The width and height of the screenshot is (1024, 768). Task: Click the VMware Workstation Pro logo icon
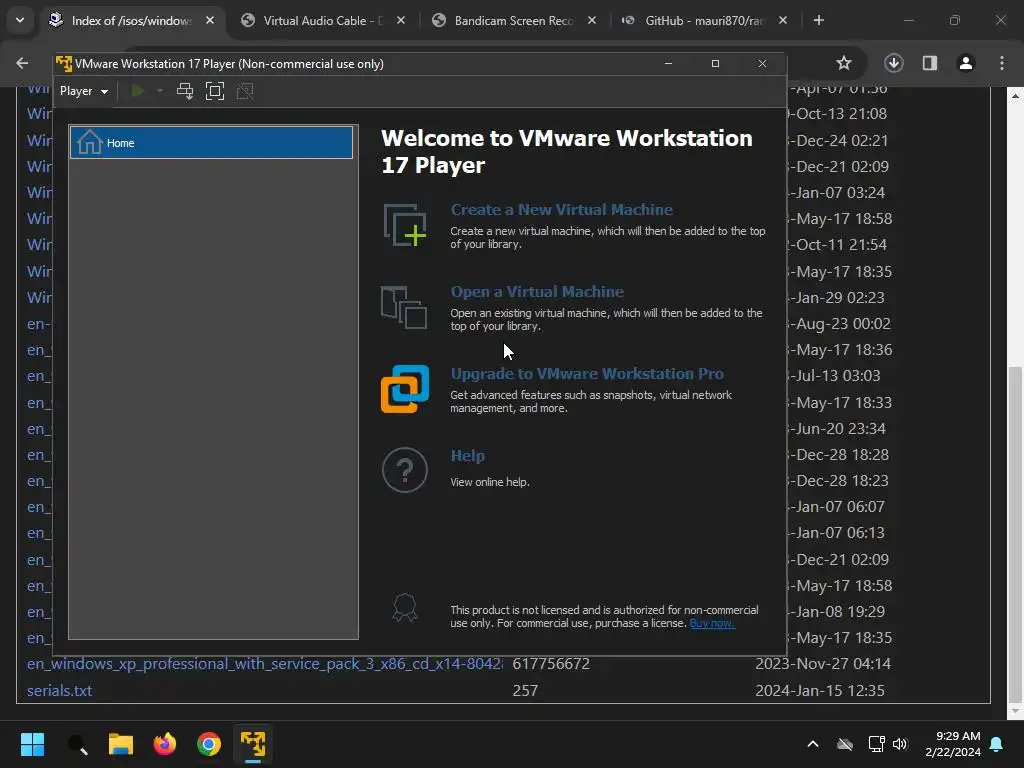coord(405,389)
